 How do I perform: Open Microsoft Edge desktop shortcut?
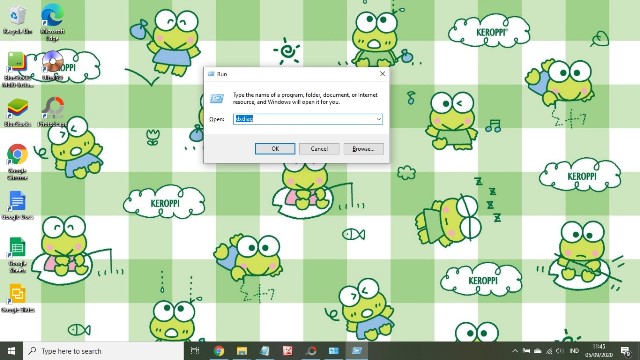click(52, 22)
